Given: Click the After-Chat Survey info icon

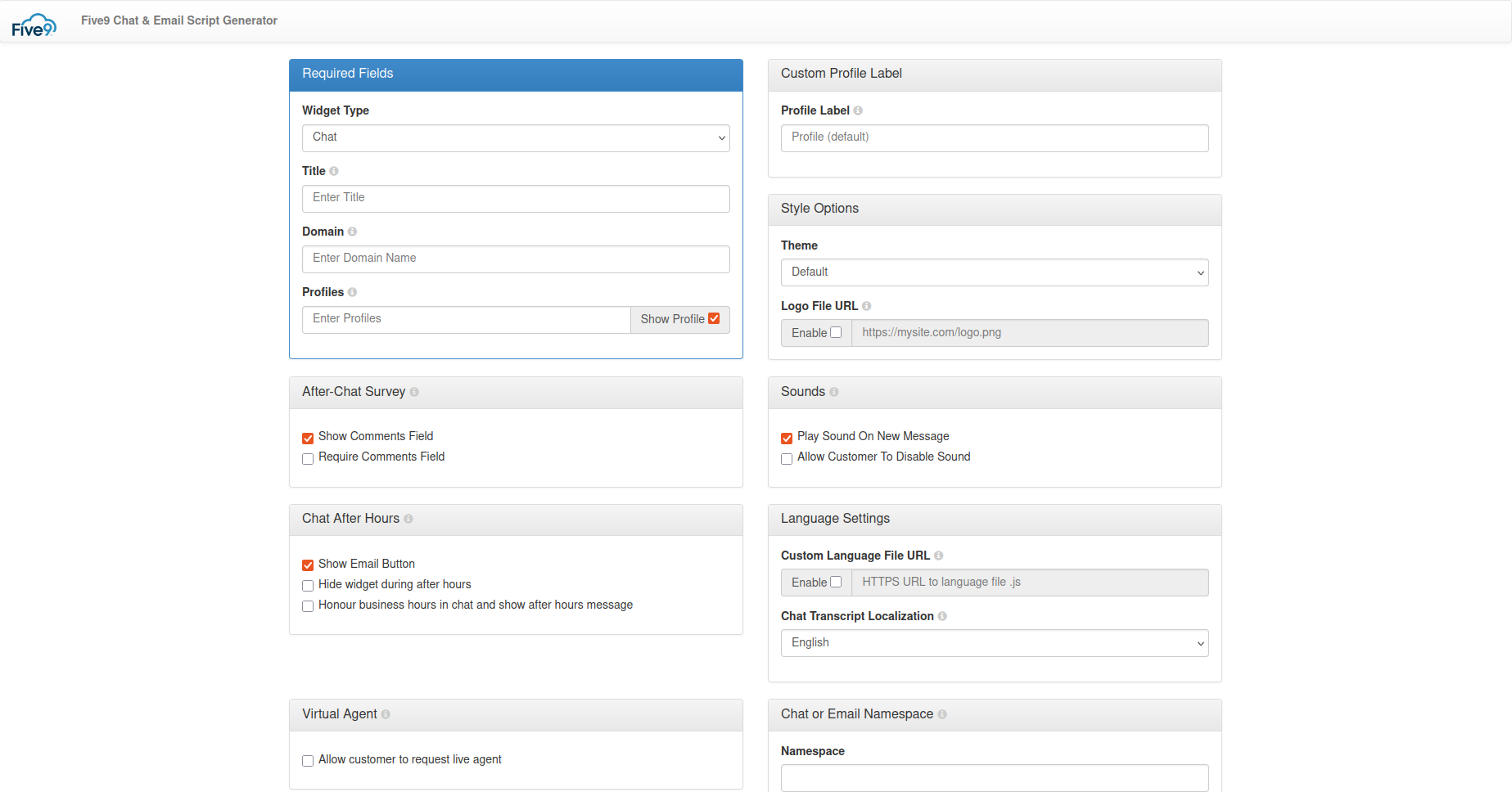Looking at the screenshot, I should tap(414, 392).
